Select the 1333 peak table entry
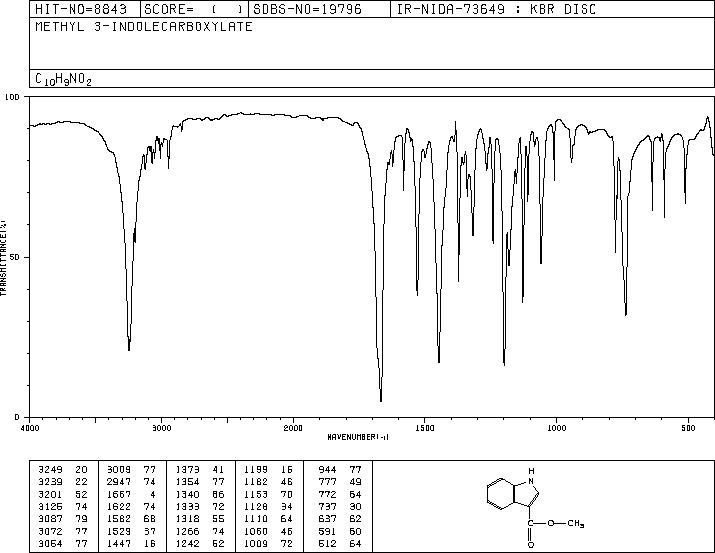 (200, 507)
